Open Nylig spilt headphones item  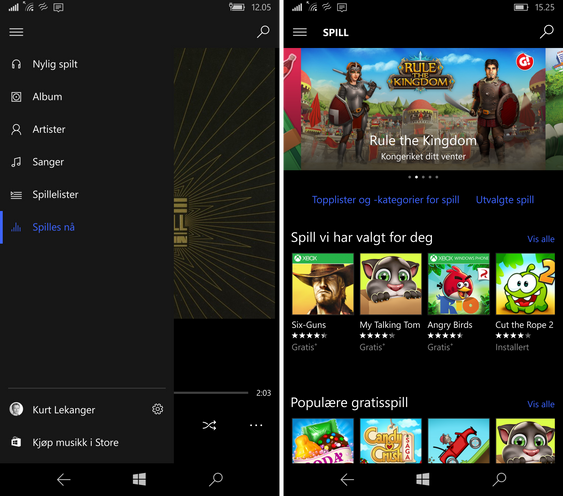pos(87,64)
